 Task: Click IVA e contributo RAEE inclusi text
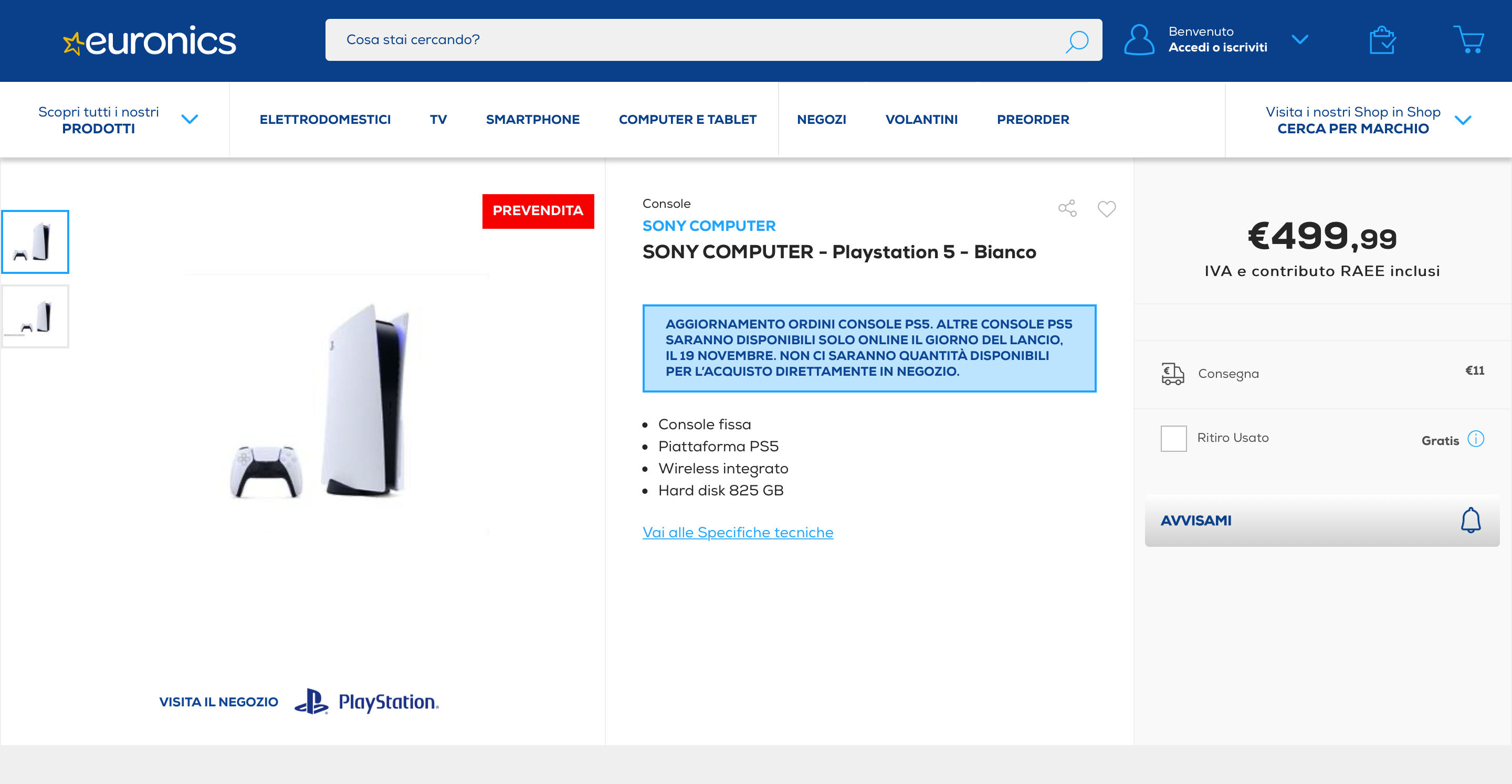tap(1322, 271)
